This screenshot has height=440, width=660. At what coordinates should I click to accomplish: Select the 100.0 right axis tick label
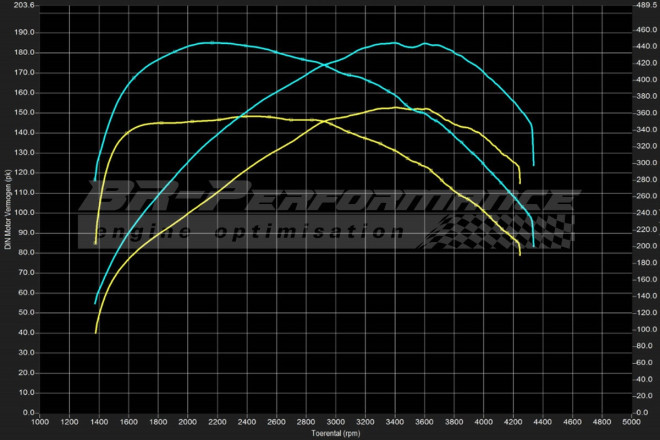click(x=646, y=329)
